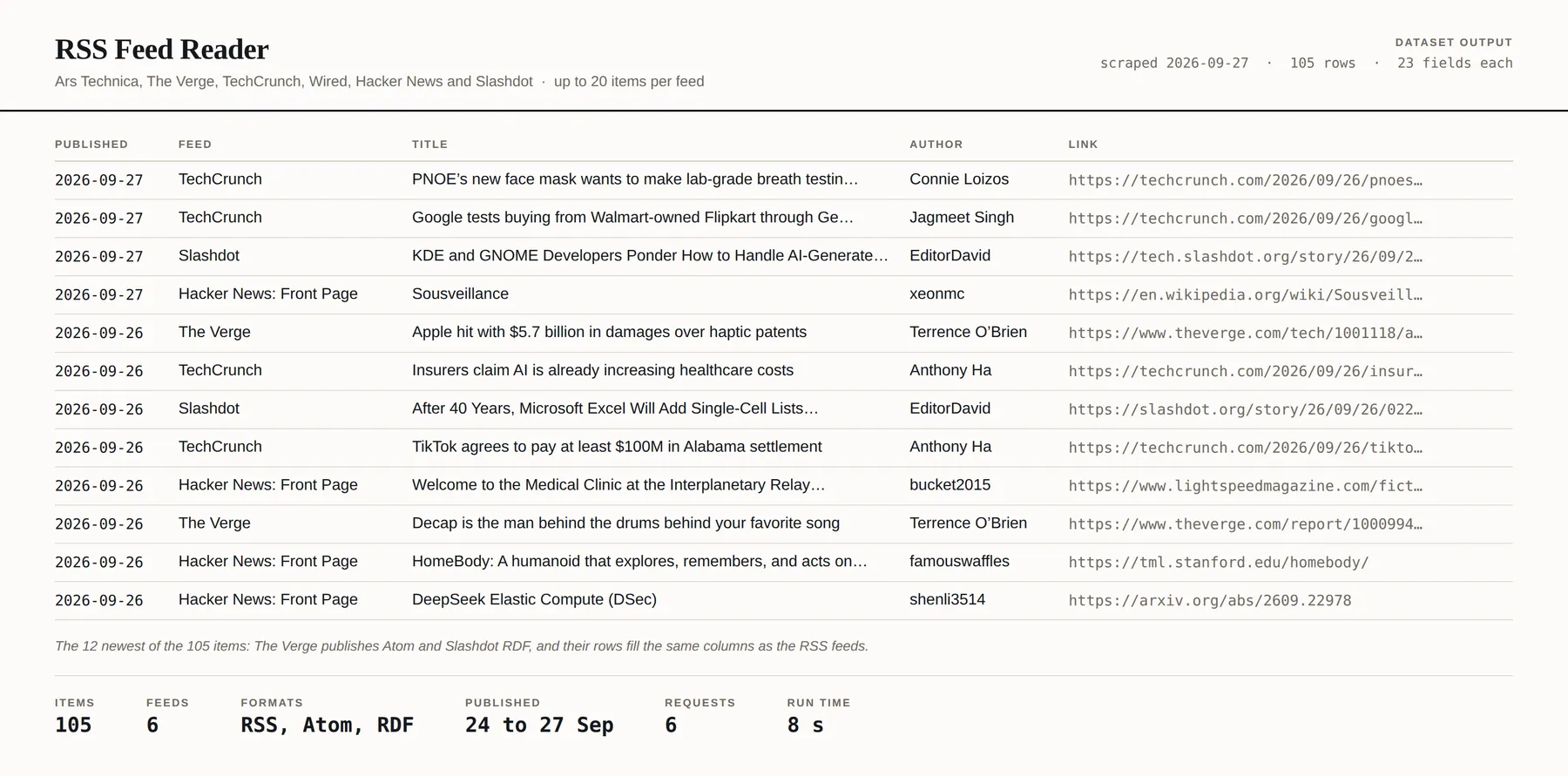Open theverge.com/report/1000994 link

(1246, 524)
